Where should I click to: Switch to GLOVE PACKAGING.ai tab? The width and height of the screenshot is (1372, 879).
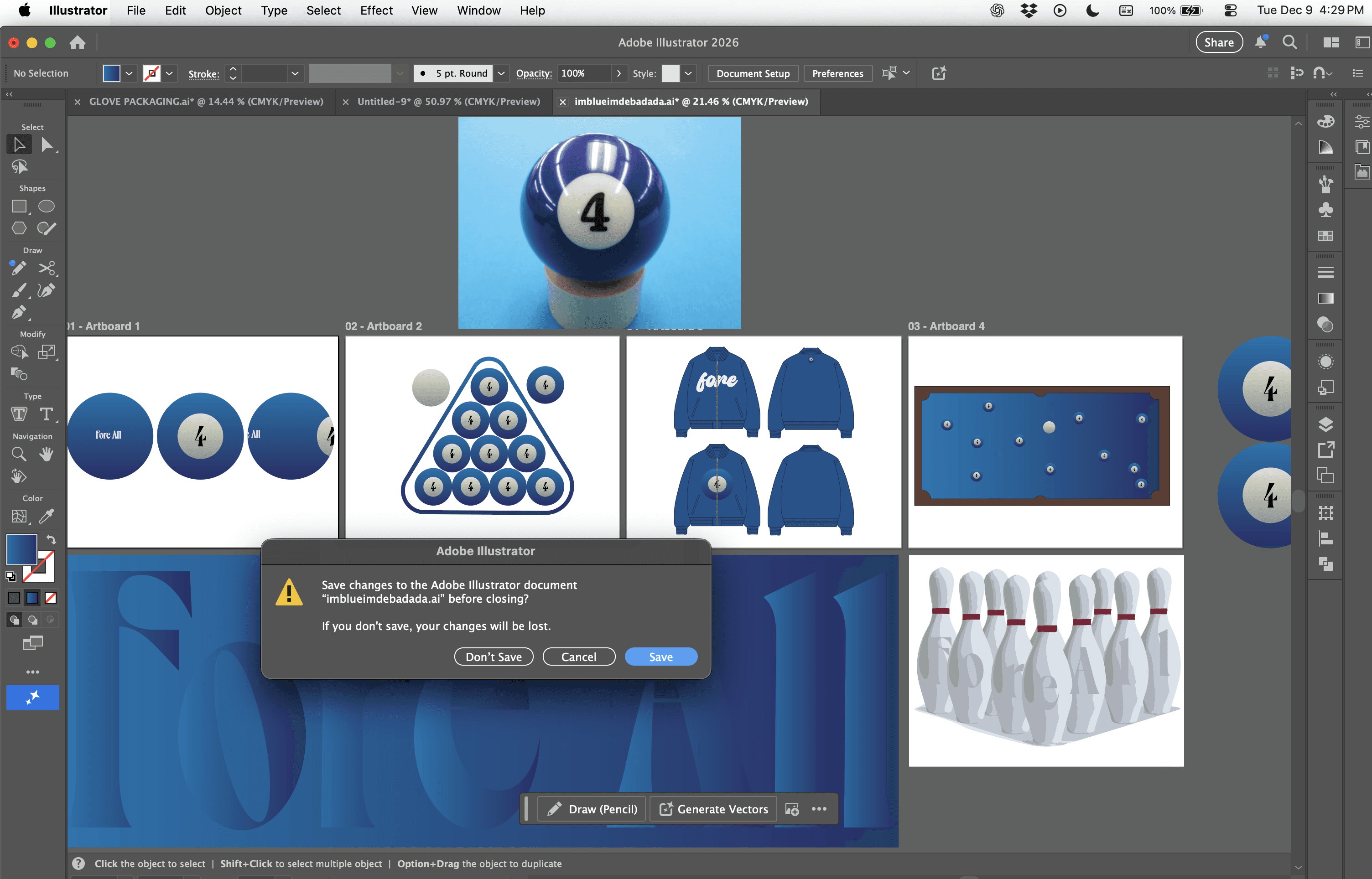pos(206,102)
